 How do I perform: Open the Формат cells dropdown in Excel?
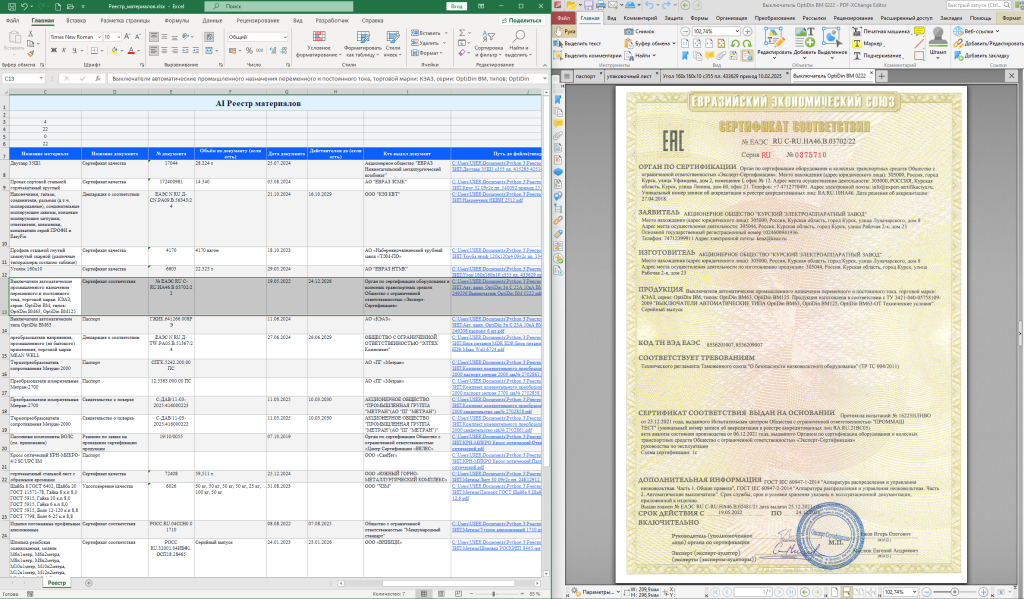click(427, 53)
